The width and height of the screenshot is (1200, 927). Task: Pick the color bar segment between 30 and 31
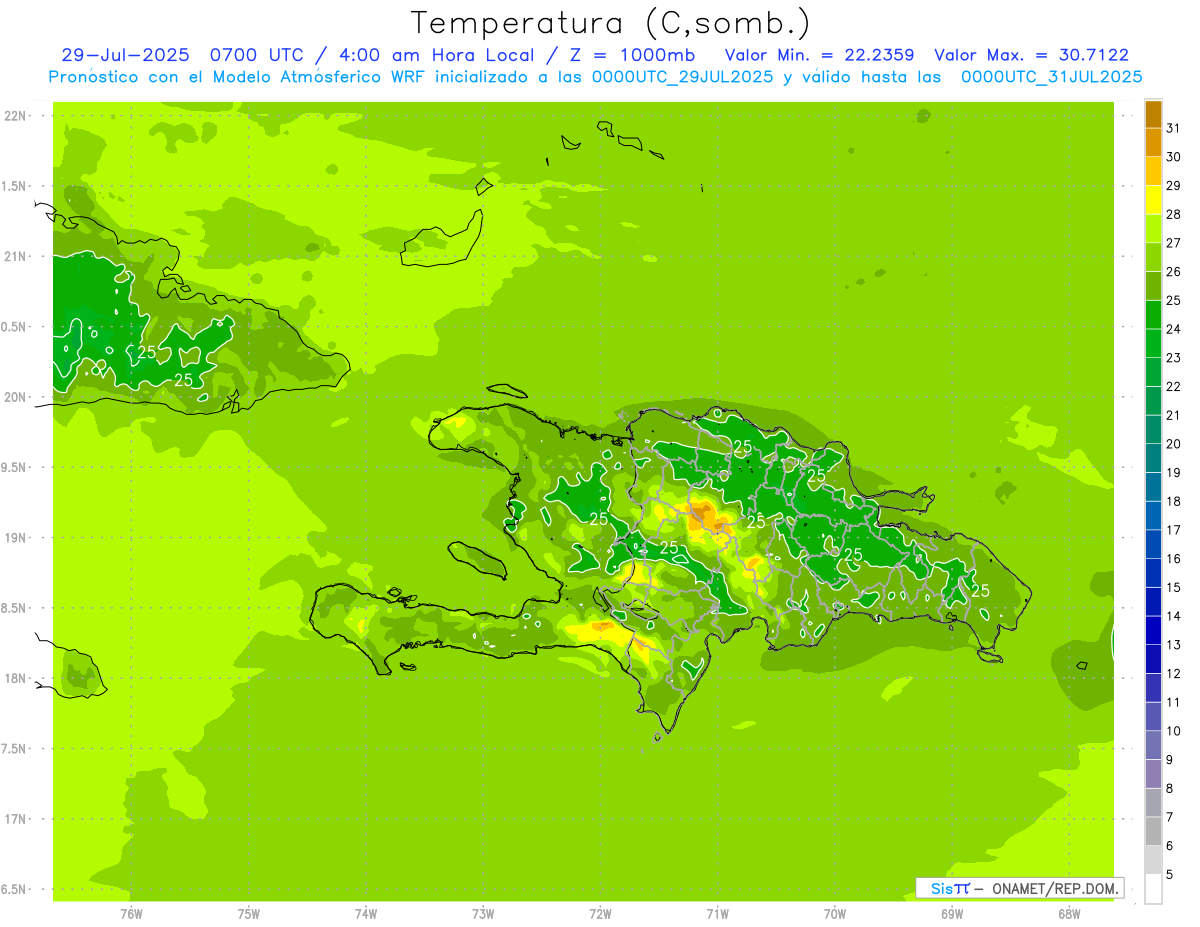point(1153,143)
